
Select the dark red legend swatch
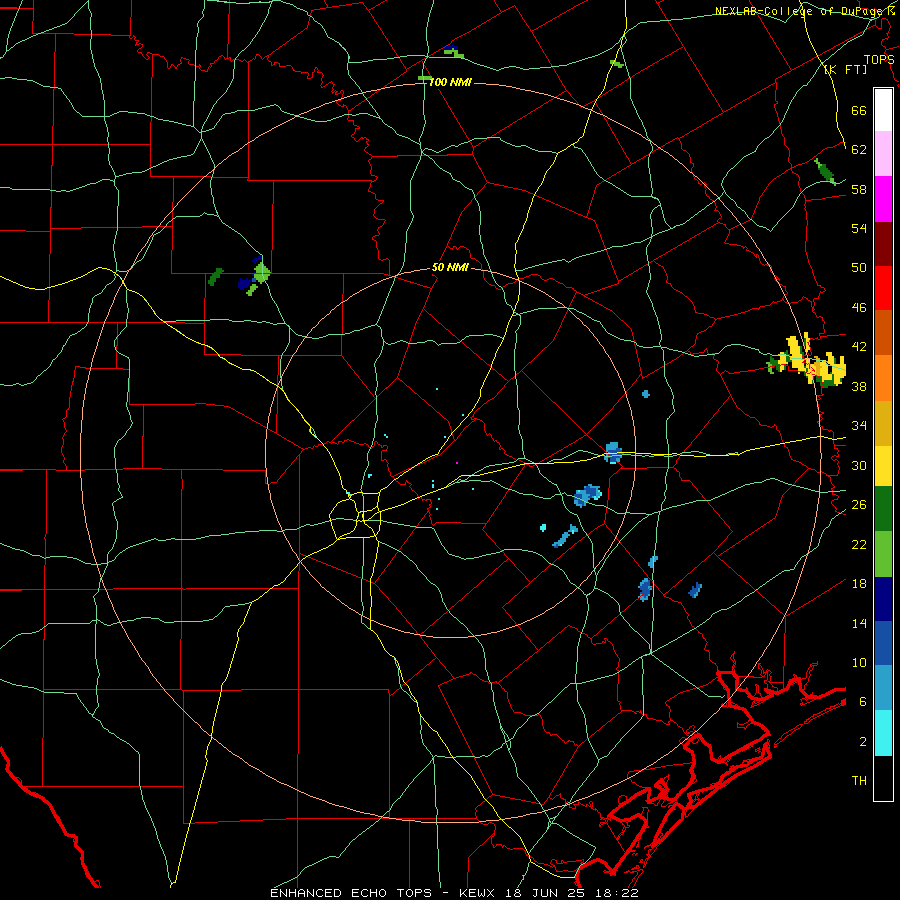click(x=883, y=244)
